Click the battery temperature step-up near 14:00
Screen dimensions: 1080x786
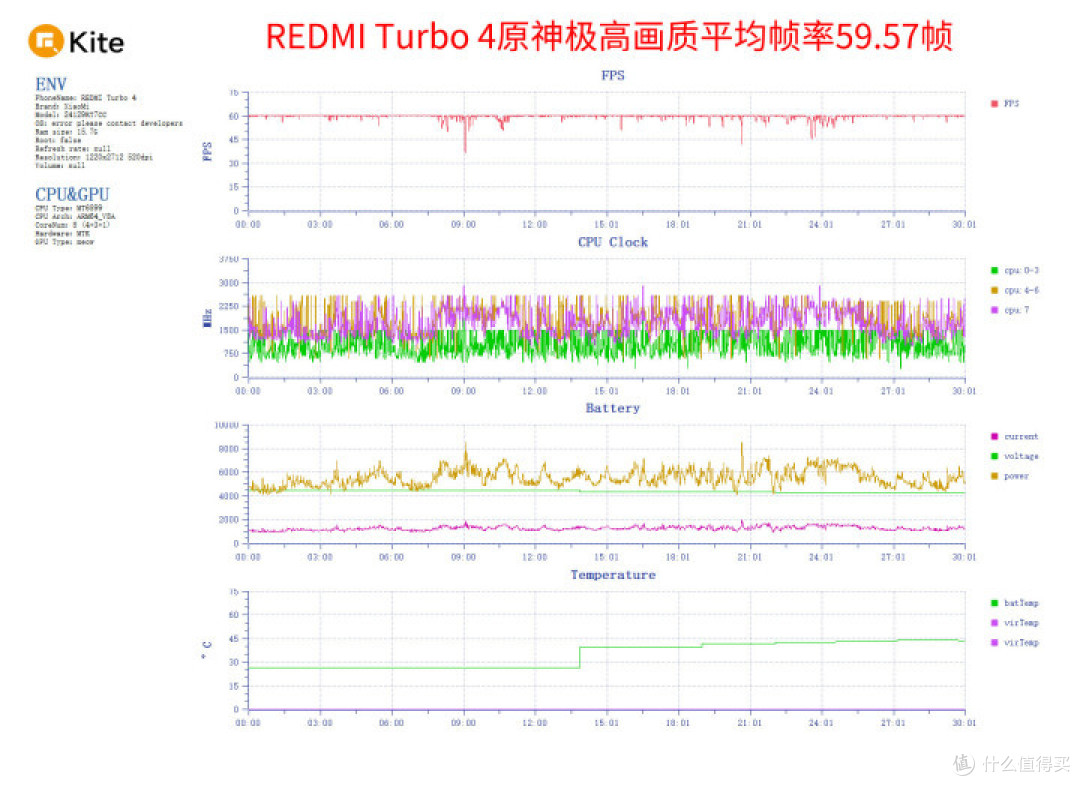580,657
